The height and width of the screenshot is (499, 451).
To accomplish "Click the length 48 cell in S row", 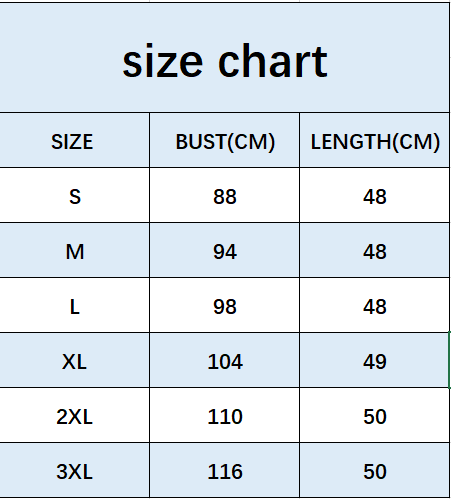I will (x=375, y=195).
